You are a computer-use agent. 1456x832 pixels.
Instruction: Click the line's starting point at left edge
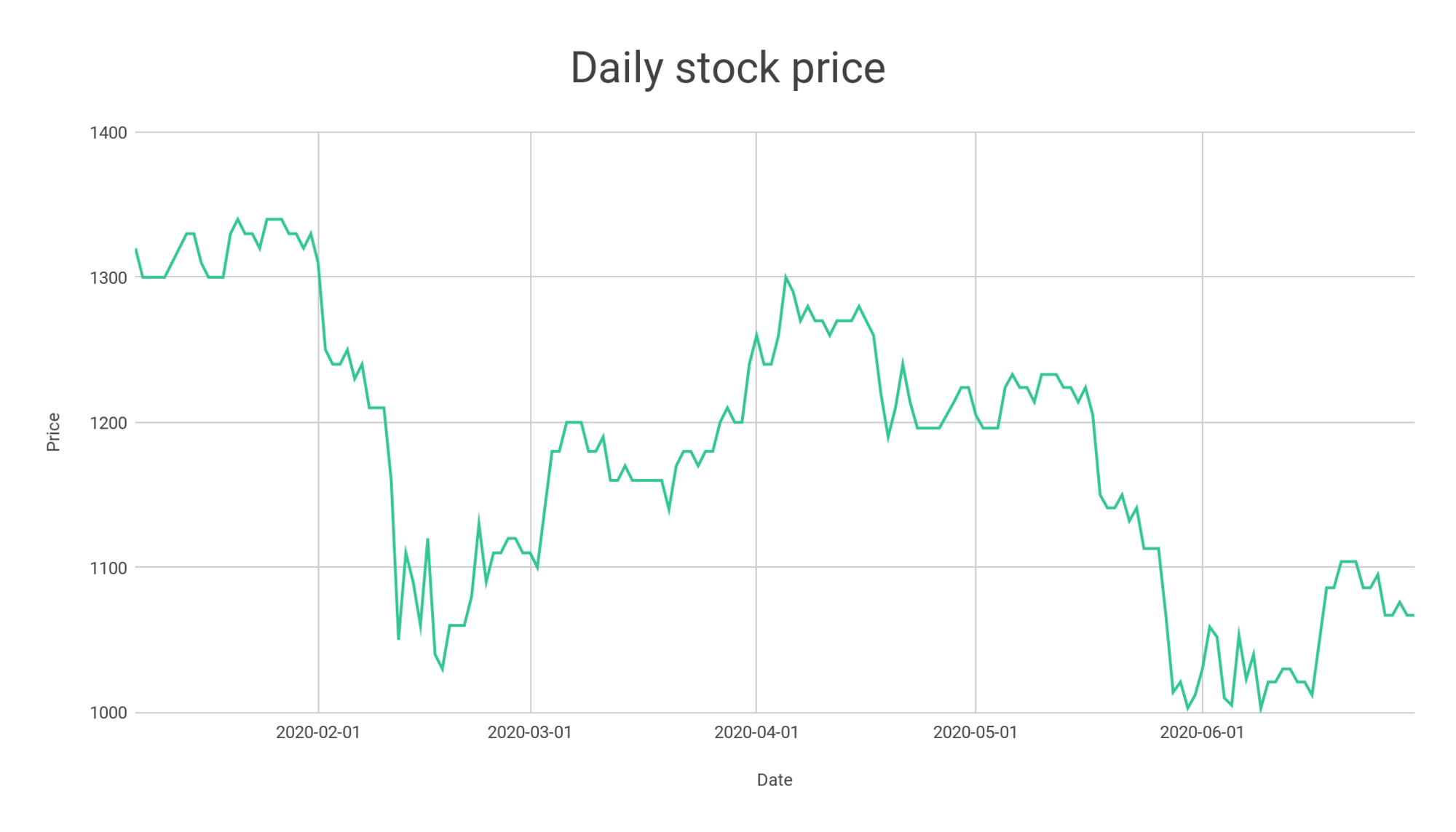(x=136, y=249)
